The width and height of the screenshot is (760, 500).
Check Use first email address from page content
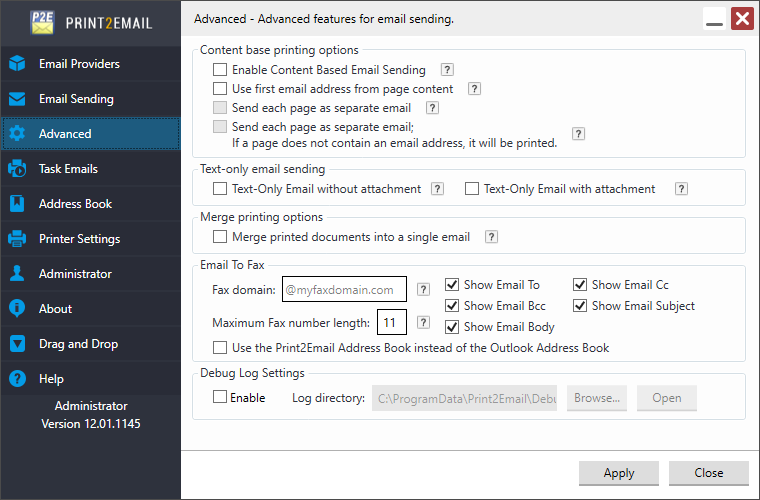220,89
